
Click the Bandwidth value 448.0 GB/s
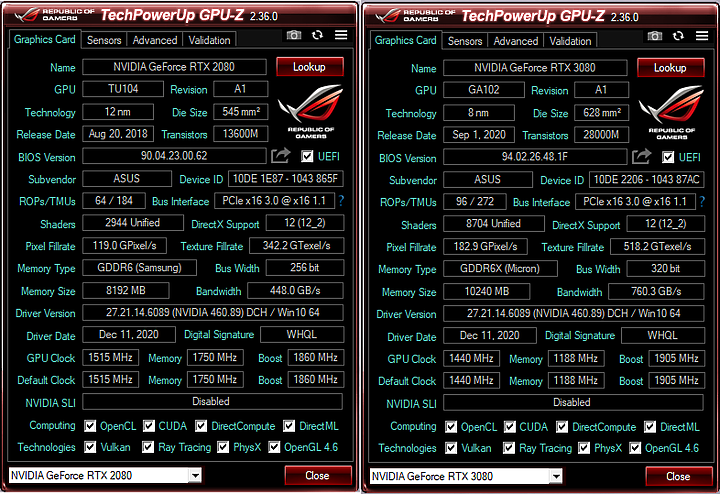click(x=295, y=291)
